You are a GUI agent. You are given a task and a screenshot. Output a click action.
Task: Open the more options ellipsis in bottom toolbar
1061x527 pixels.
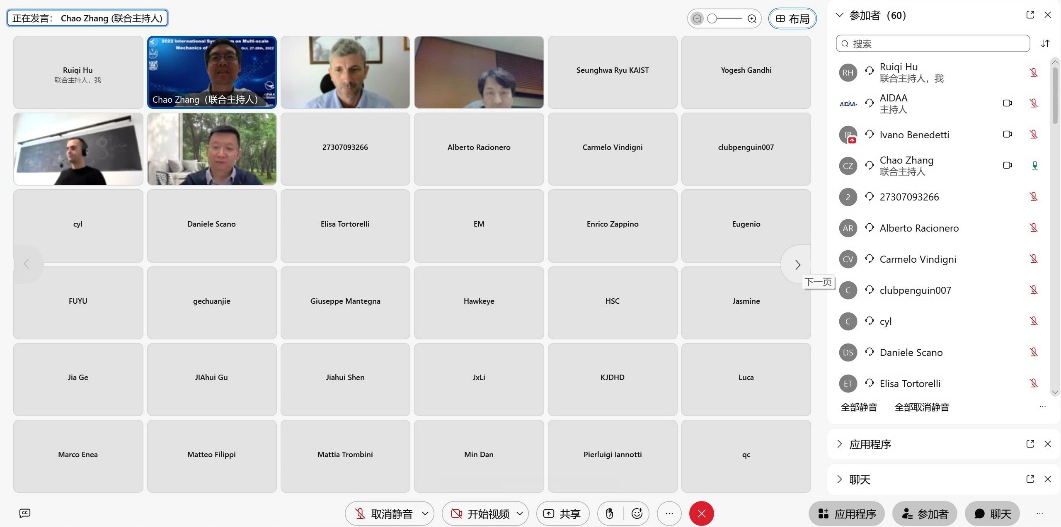670,513
